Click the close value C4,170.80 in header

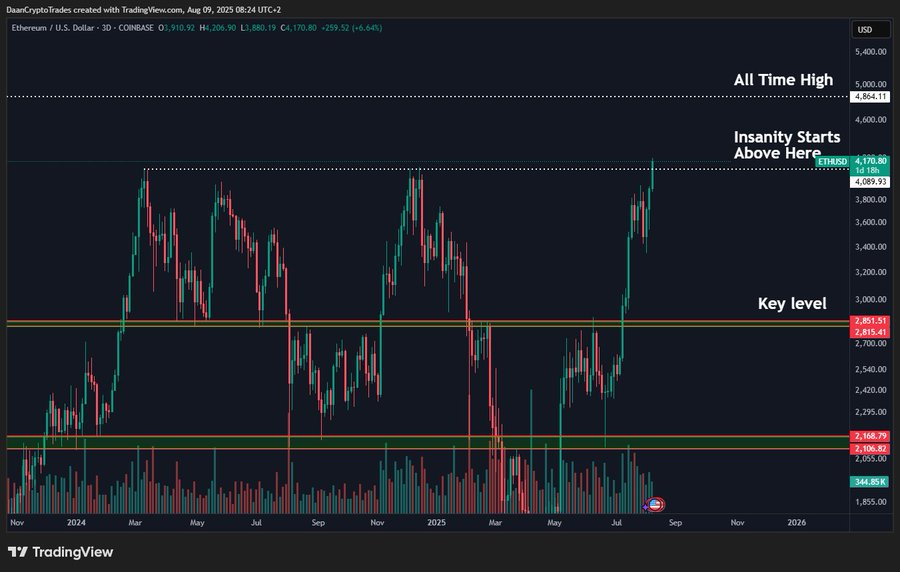point(298,28)
